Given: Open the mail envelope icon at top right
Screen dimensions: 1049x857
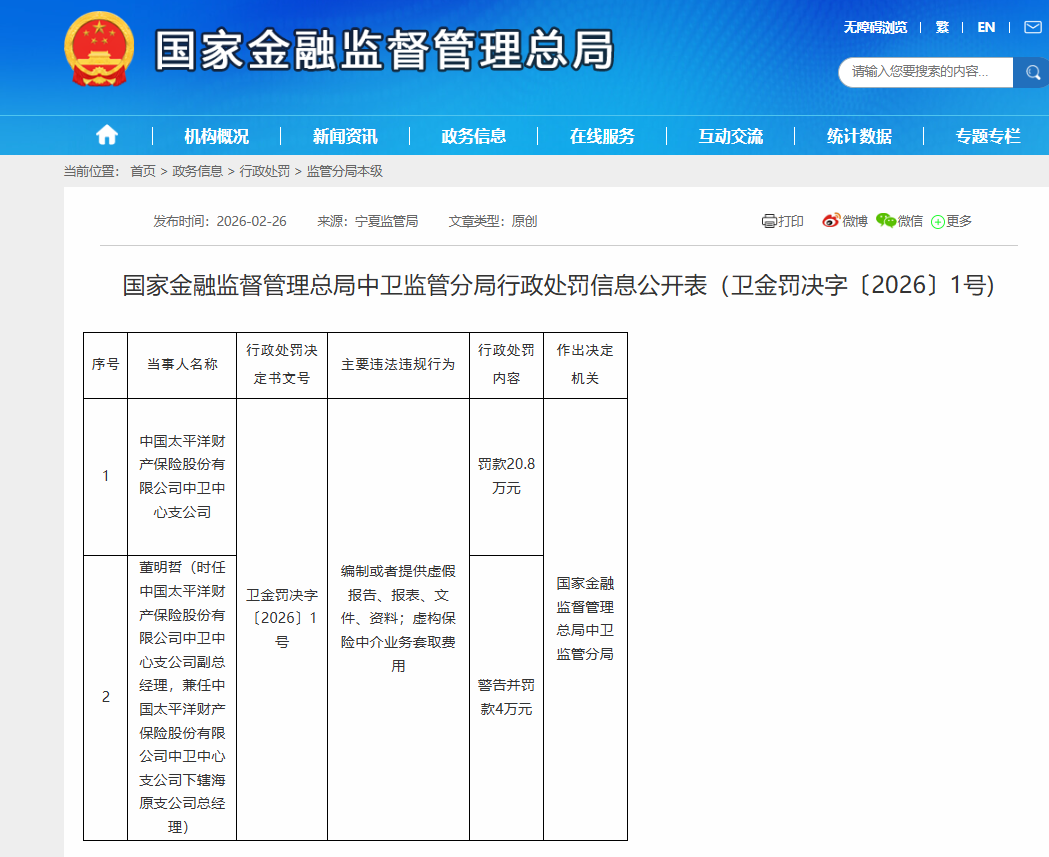Looking at the screenshot, I should [1033, 27].
